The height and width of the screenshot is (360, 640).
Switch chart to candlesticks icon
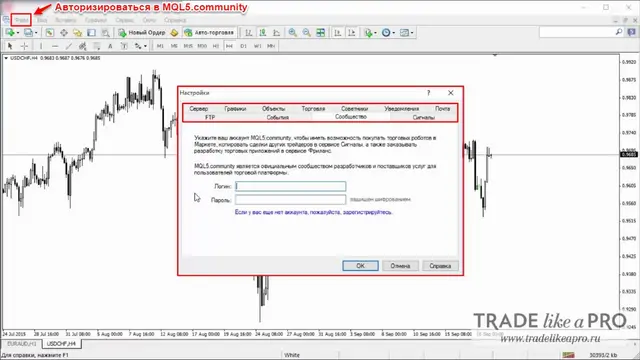262,33
